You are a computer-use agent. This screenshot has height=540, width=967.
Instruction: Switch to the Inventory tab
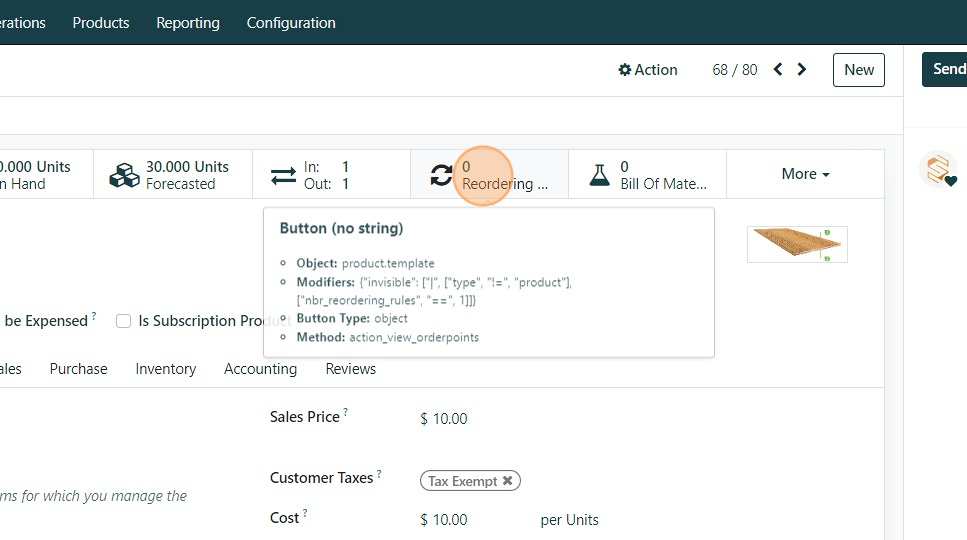[x=166, y=369]
